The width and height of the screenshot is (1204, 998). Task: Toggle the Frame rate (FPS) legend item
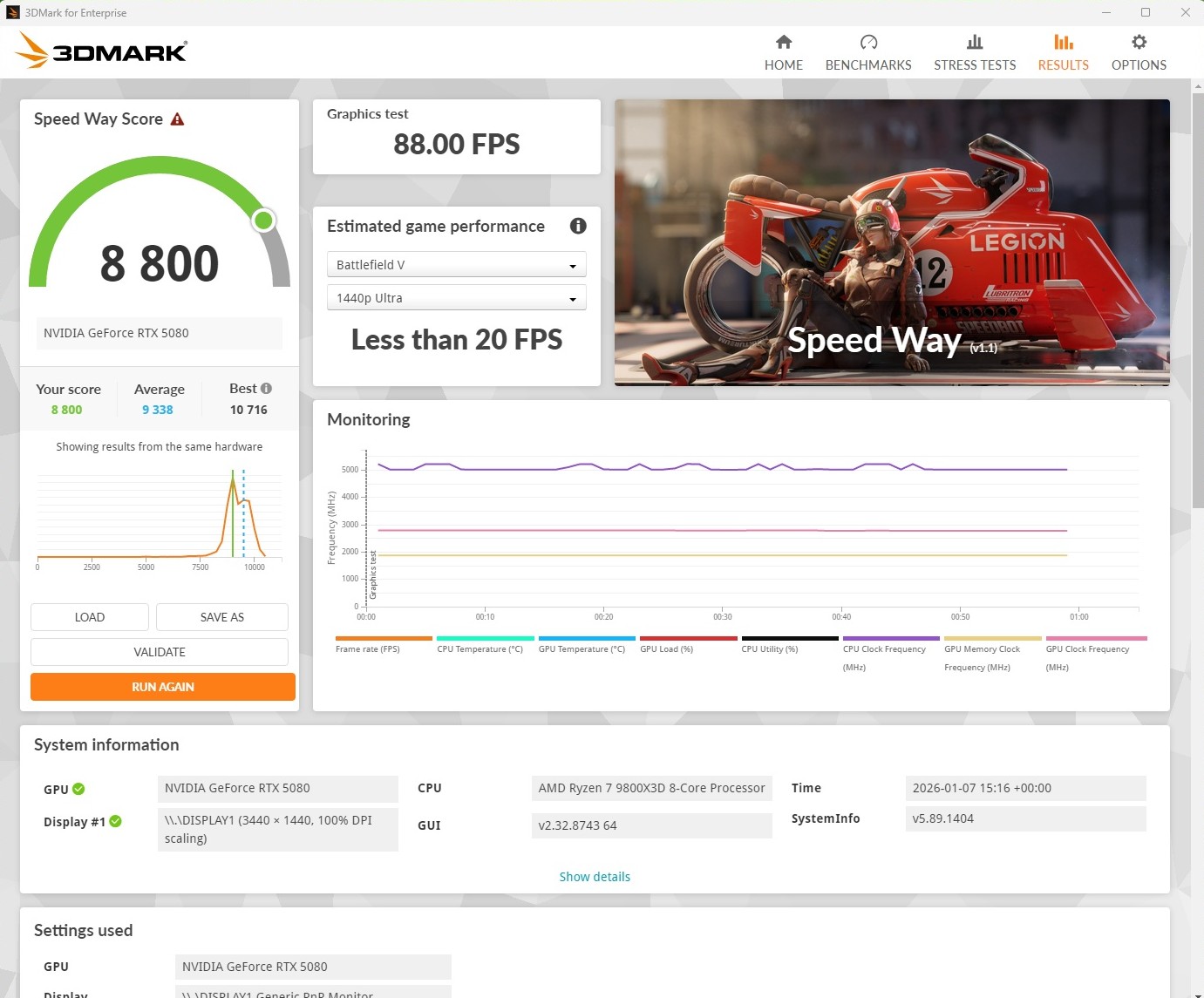click(x=368, y=648)
